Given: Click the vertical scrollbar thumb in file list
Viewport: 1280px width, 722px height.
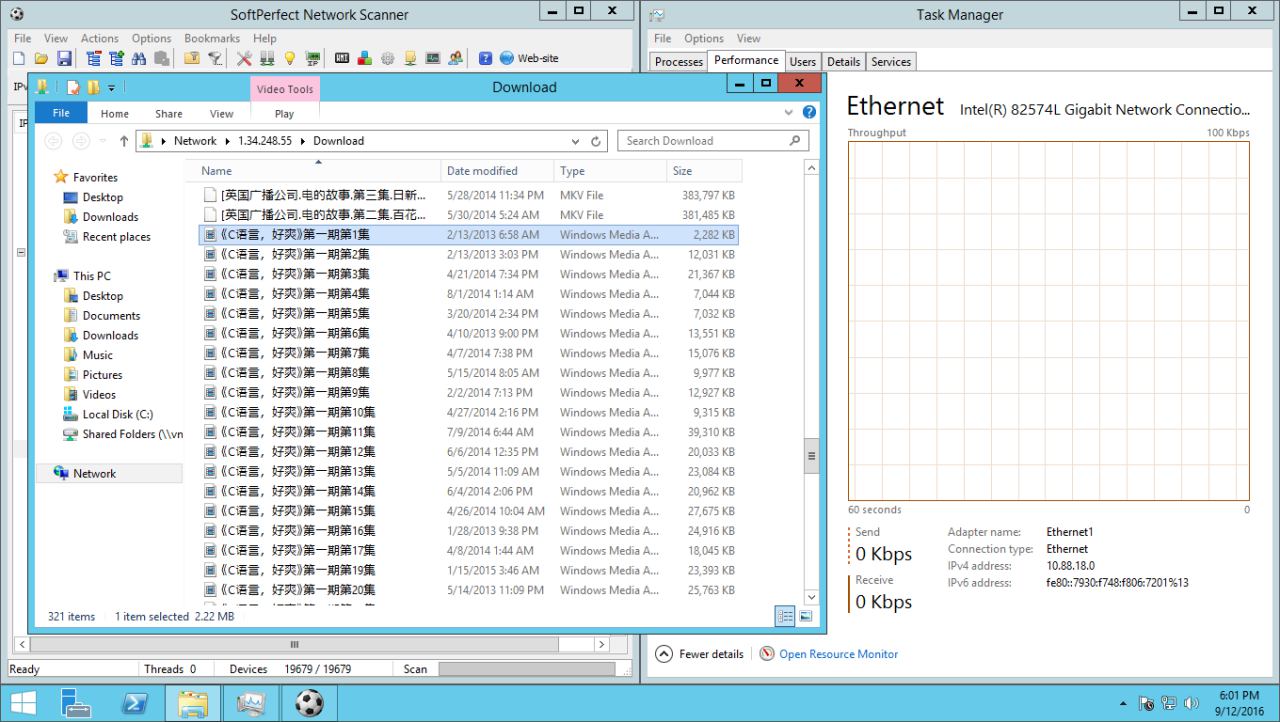Looking at the screenshot, I should click(811, 455).
